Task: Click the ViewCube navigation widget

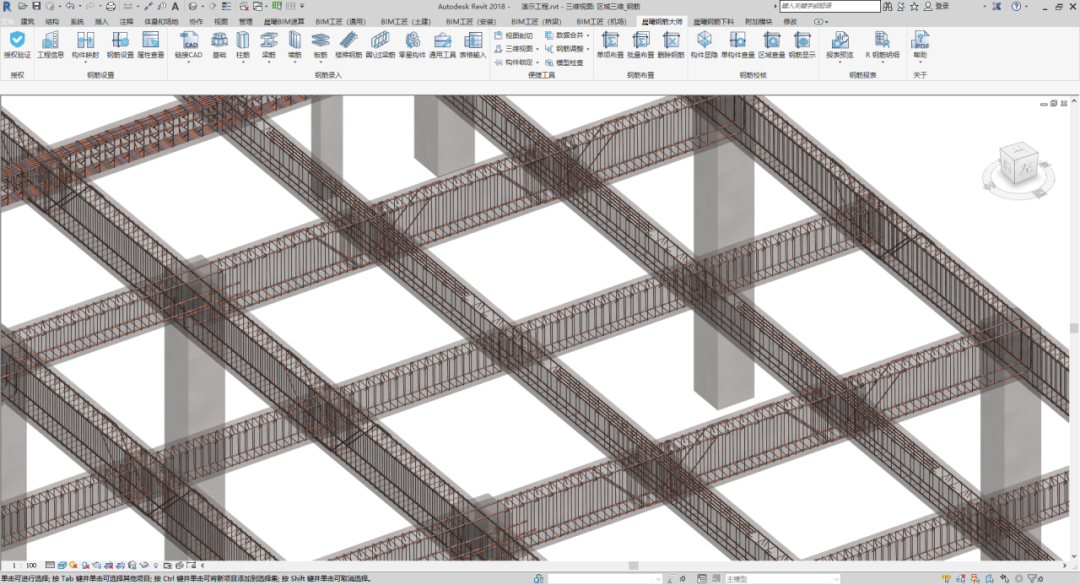Action: click(x=1018, y=168)
